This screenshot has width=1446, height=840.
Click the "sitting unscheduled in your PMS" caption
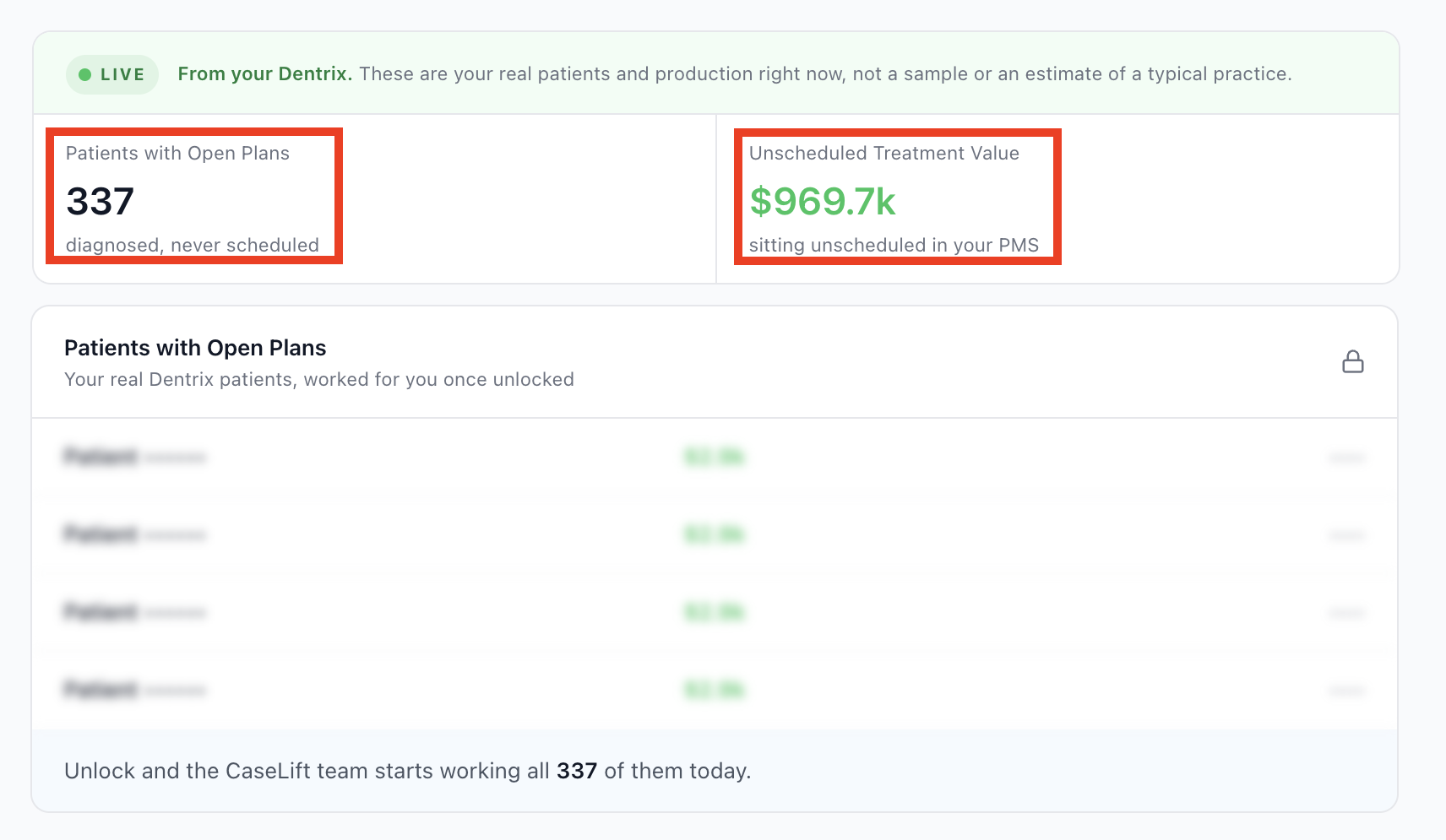point(894,245)
